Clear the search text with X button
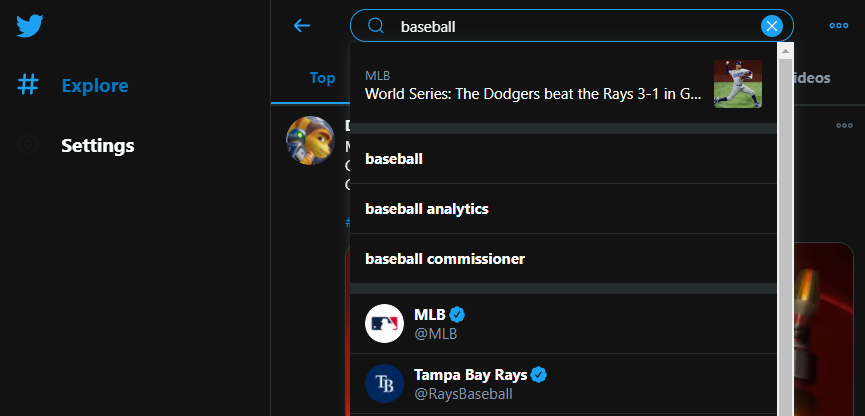 point(771,27)
